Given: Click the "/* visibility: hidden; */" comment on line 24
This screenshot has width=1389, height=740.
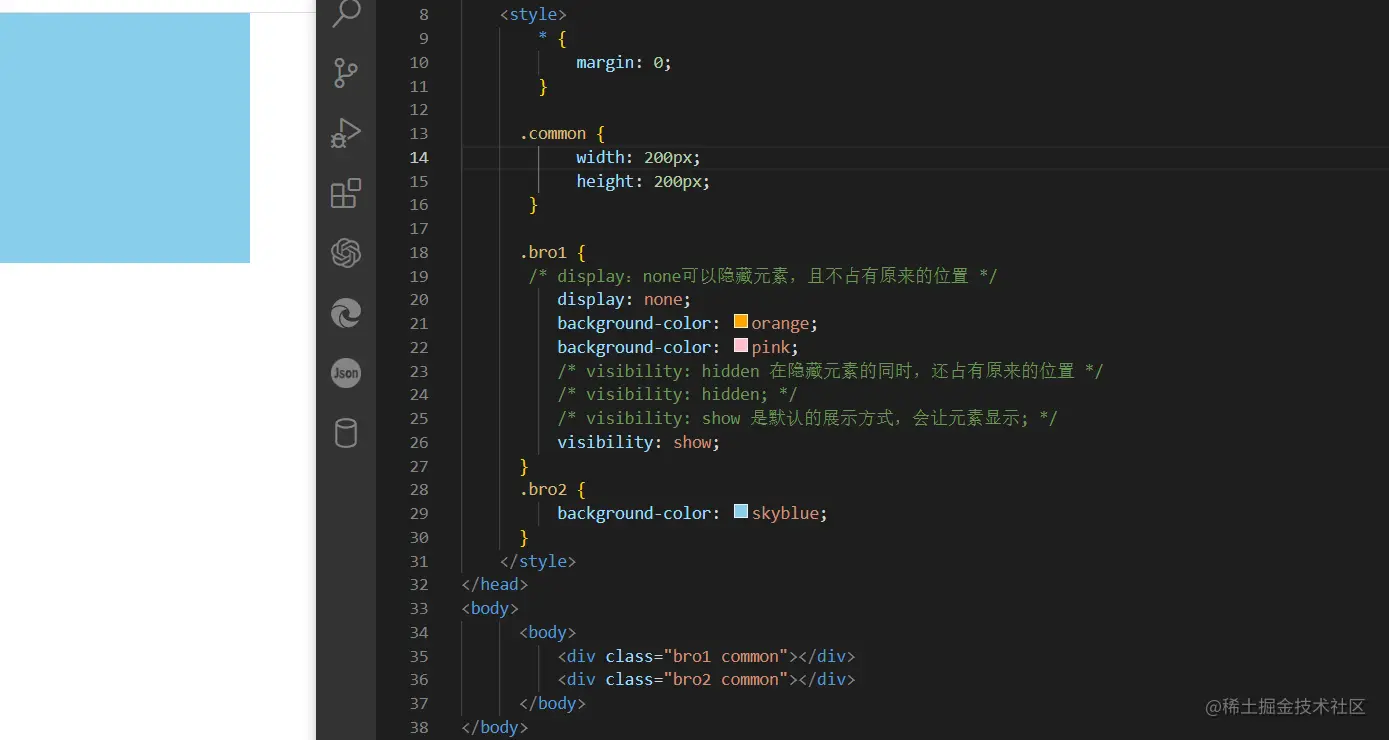Looking at the screenshot, I should (x=677, y=395).
